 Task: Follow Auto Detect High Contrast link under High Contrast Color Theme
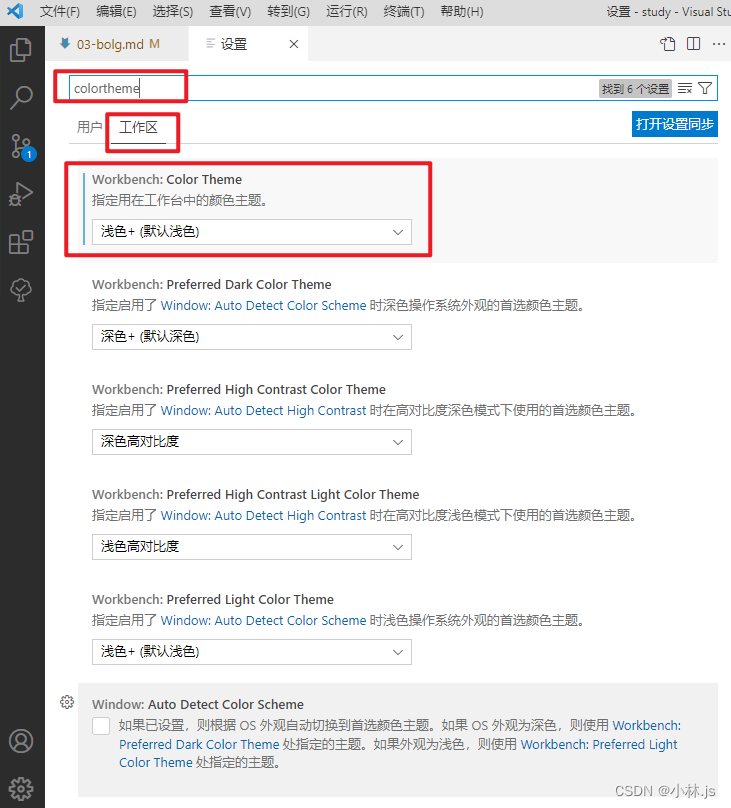tap(263, 411)
